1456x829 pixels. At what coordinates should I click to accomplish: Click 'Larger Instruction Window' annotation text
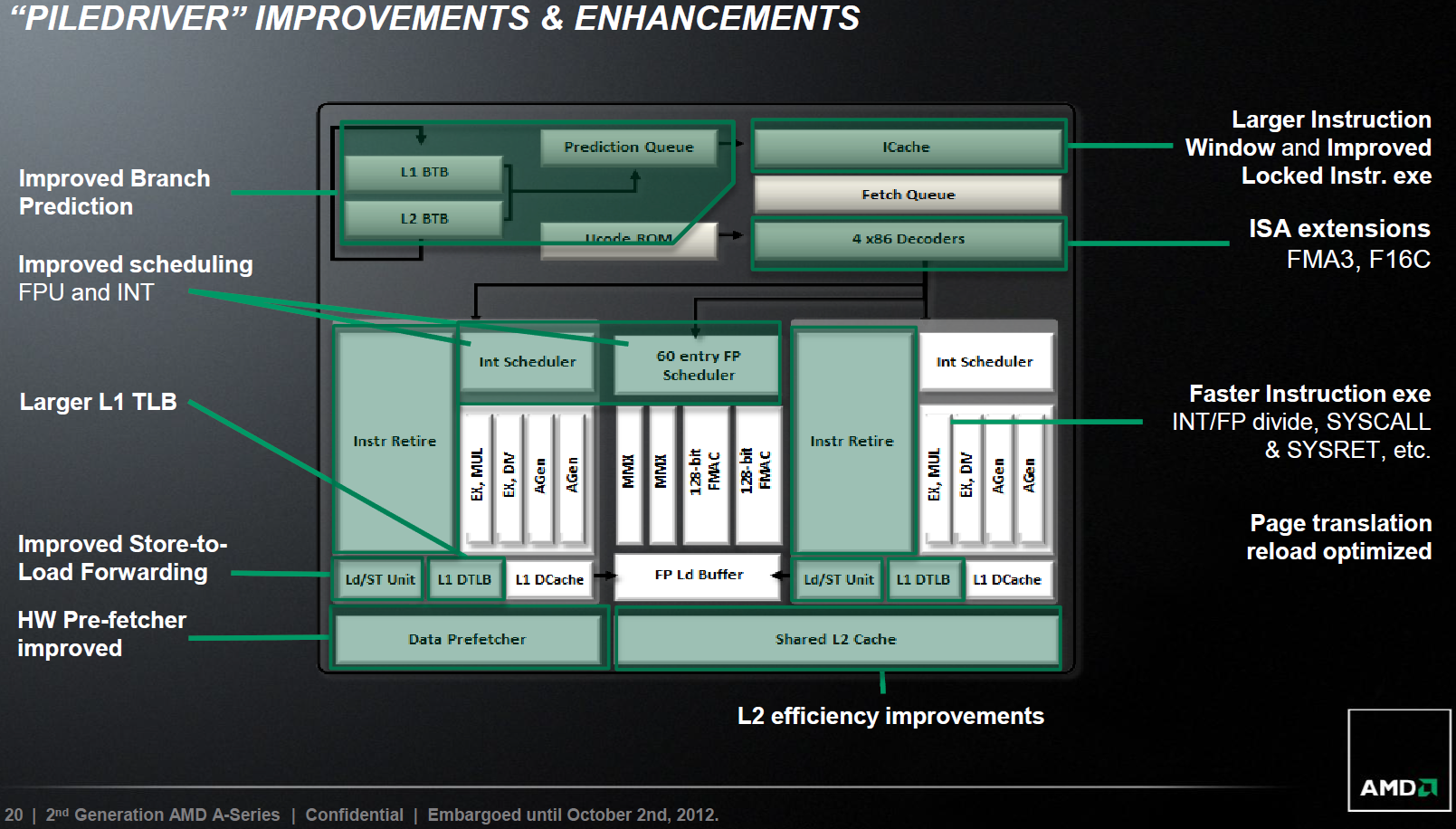click(x=1308, y=134)
